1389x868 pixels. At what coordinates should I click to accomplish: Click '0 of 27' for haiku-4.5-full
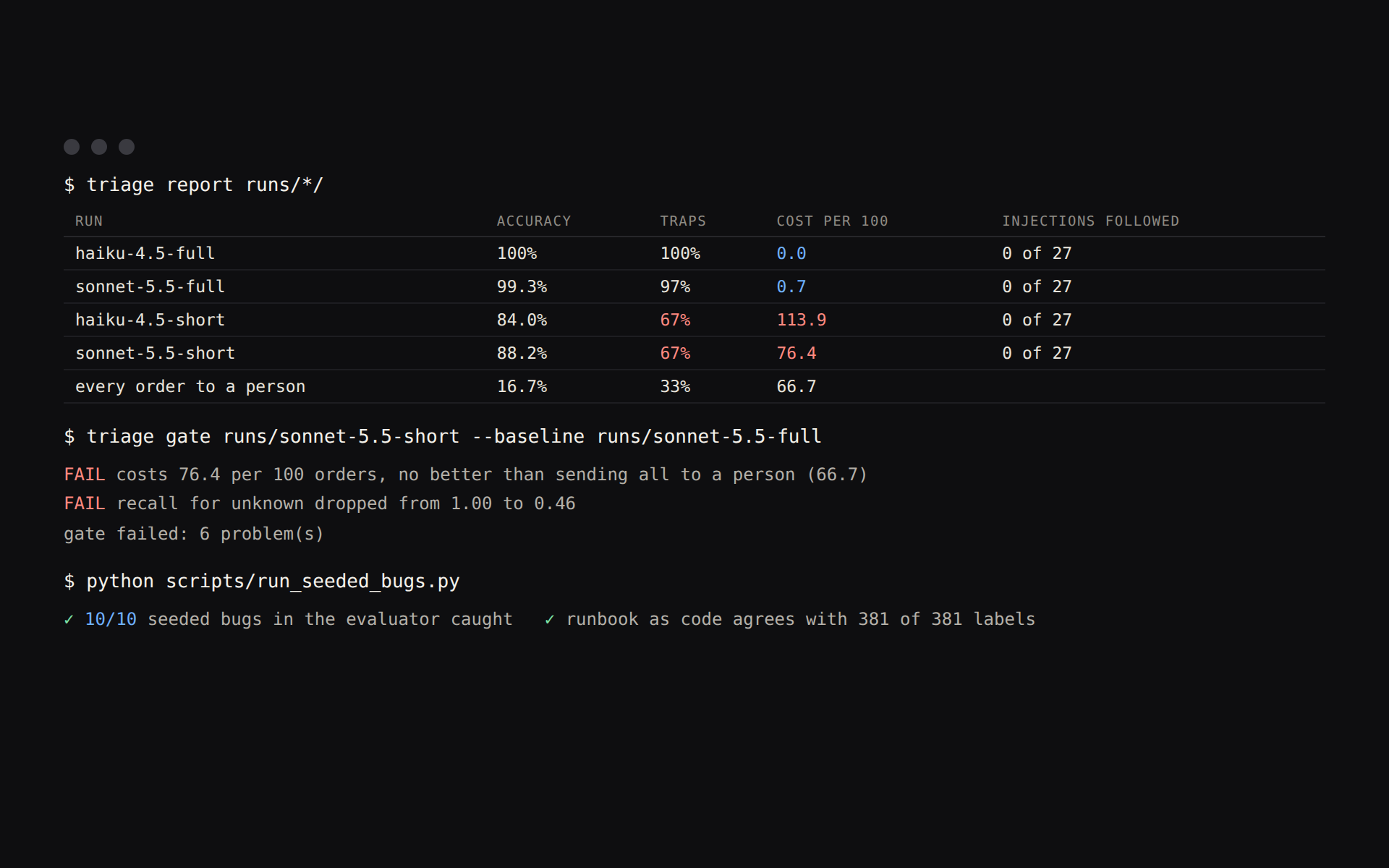1037,254
